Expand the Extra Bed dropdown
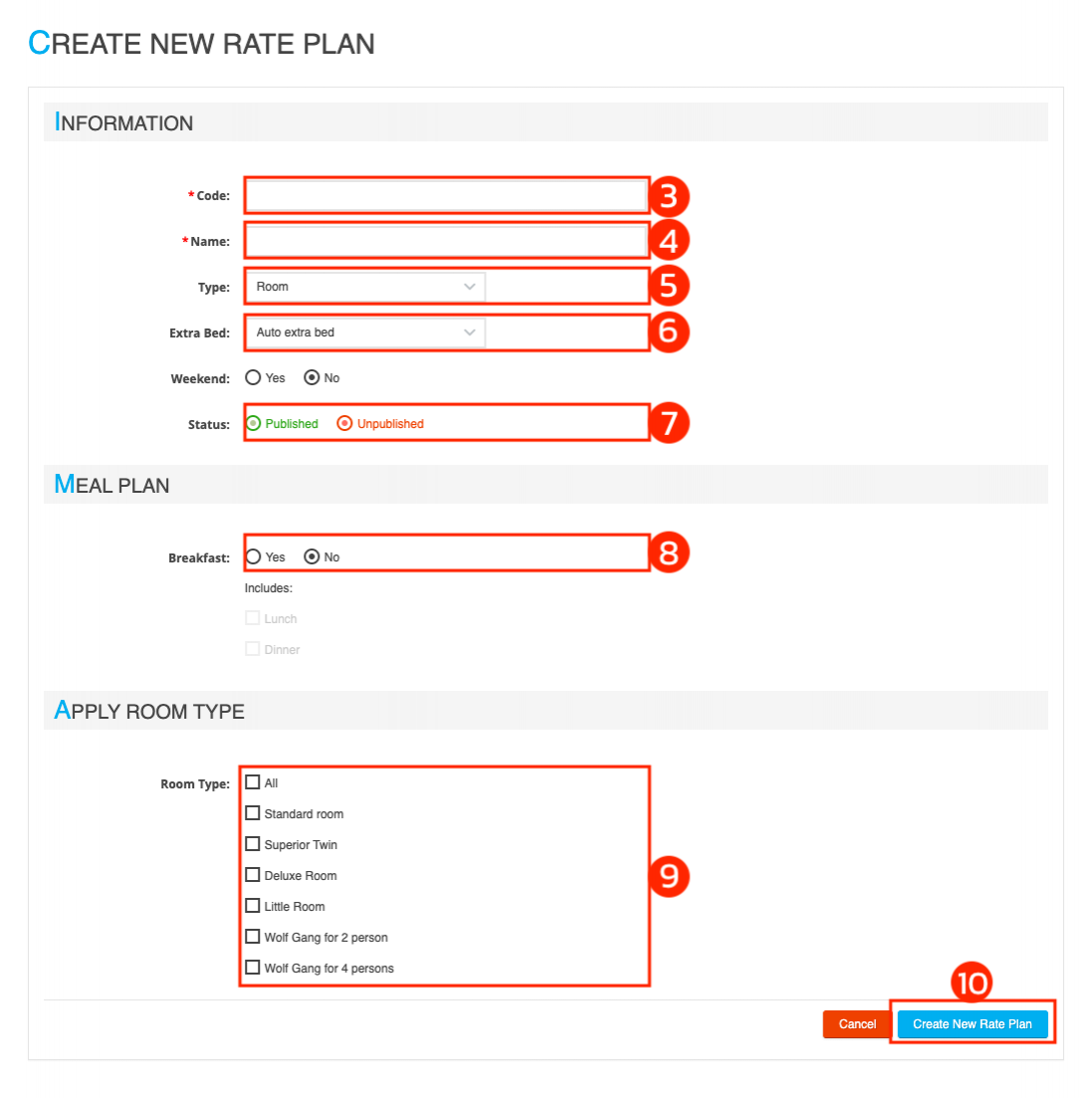 click(364, 332)
